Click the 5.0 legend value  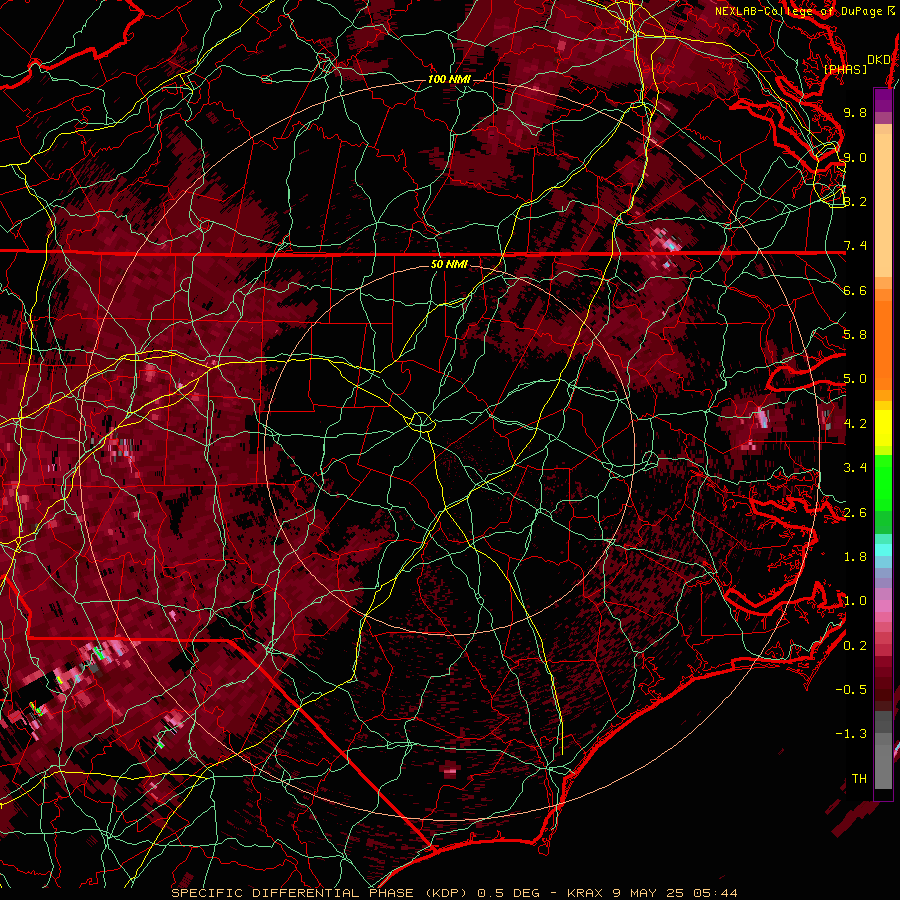855,379
